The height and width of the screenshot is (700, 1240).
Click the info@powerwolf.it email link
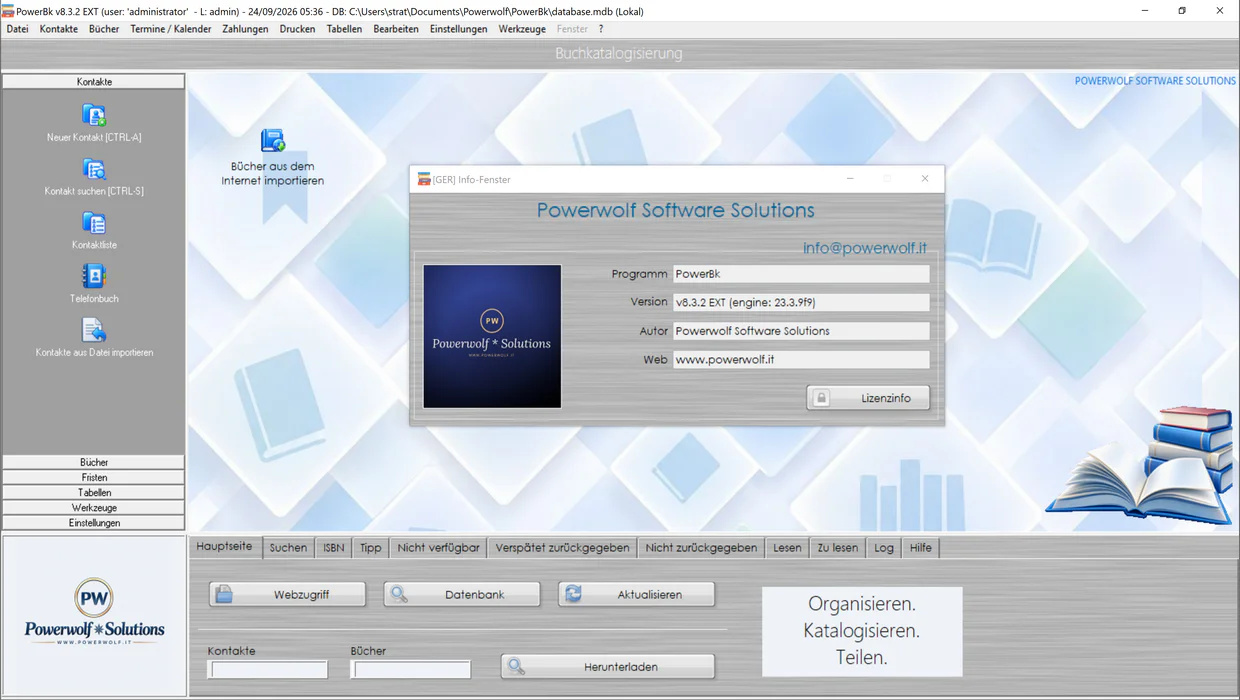tap(865, 248)
